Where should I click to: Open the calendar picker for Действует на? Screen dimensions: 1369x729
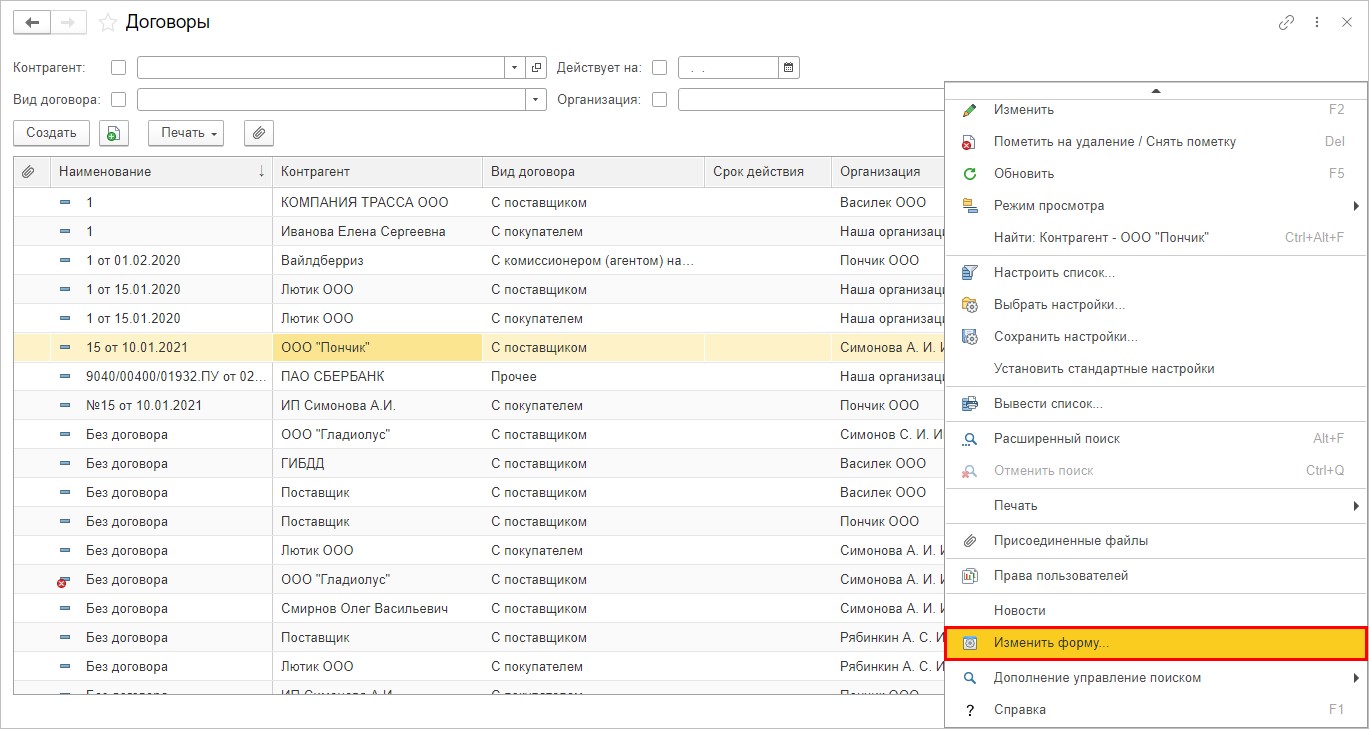tap(789, 68)
